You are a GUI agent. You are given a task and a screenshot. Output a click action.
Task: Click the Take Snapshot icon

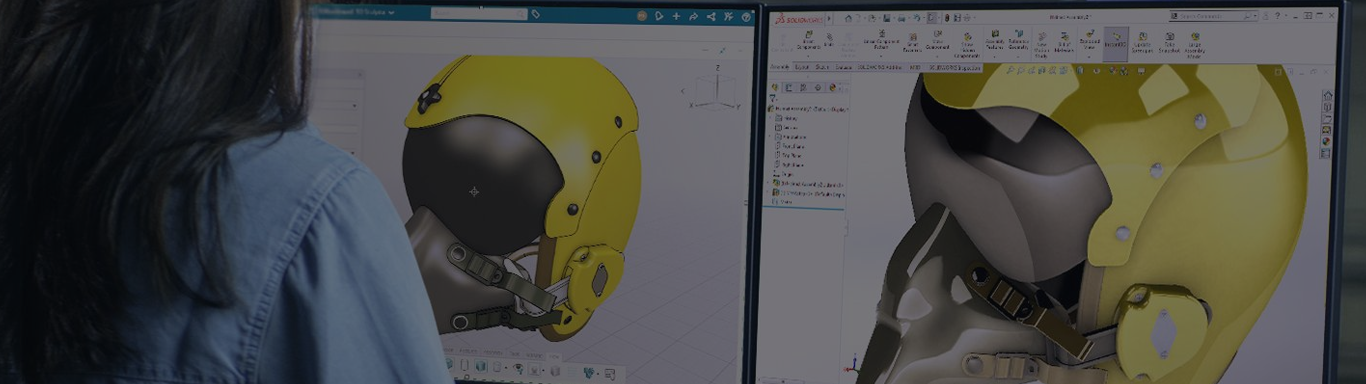point(1169,41)
